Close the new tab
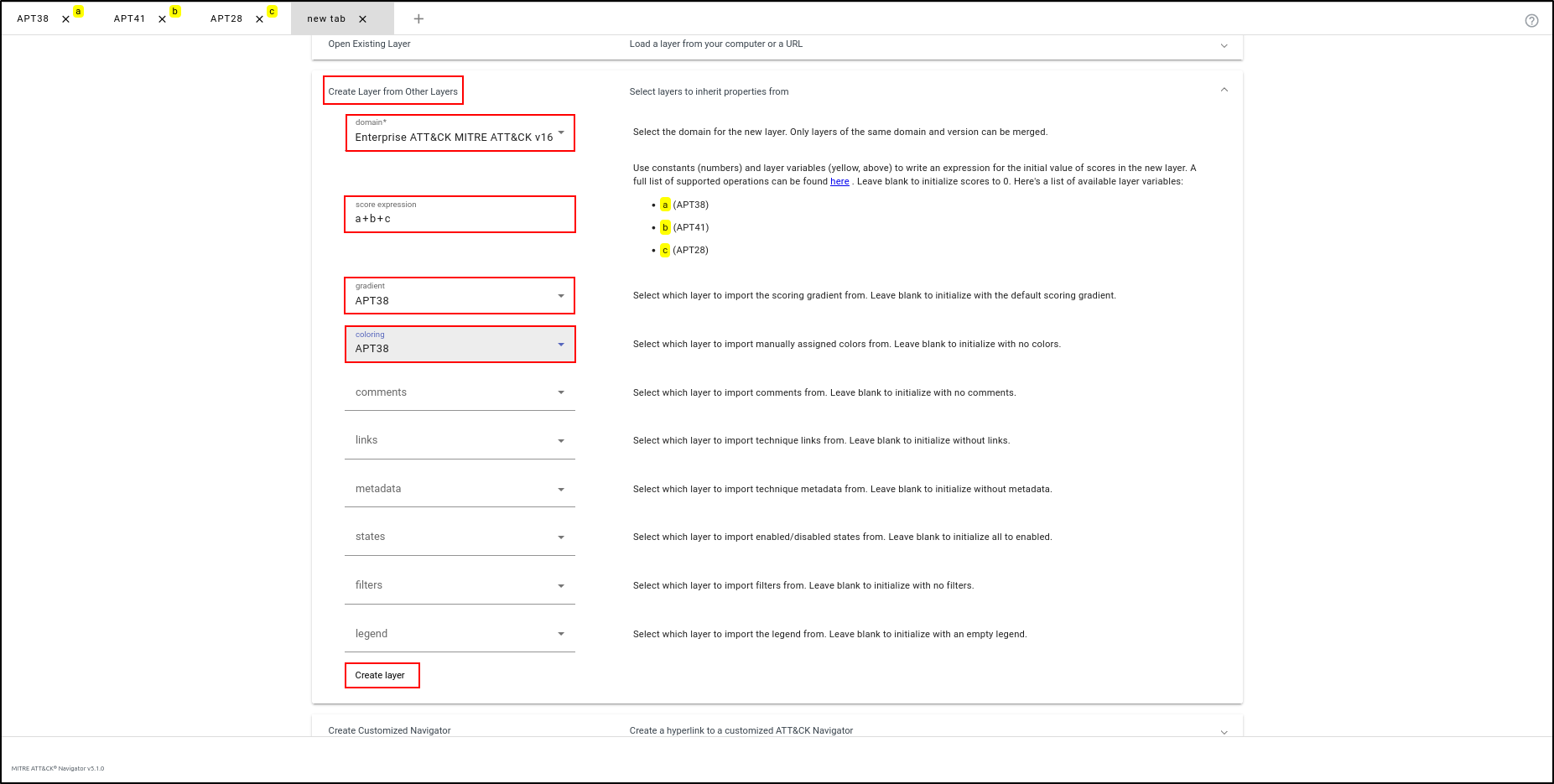The image size is (1554, 784). tap(362, 19)
